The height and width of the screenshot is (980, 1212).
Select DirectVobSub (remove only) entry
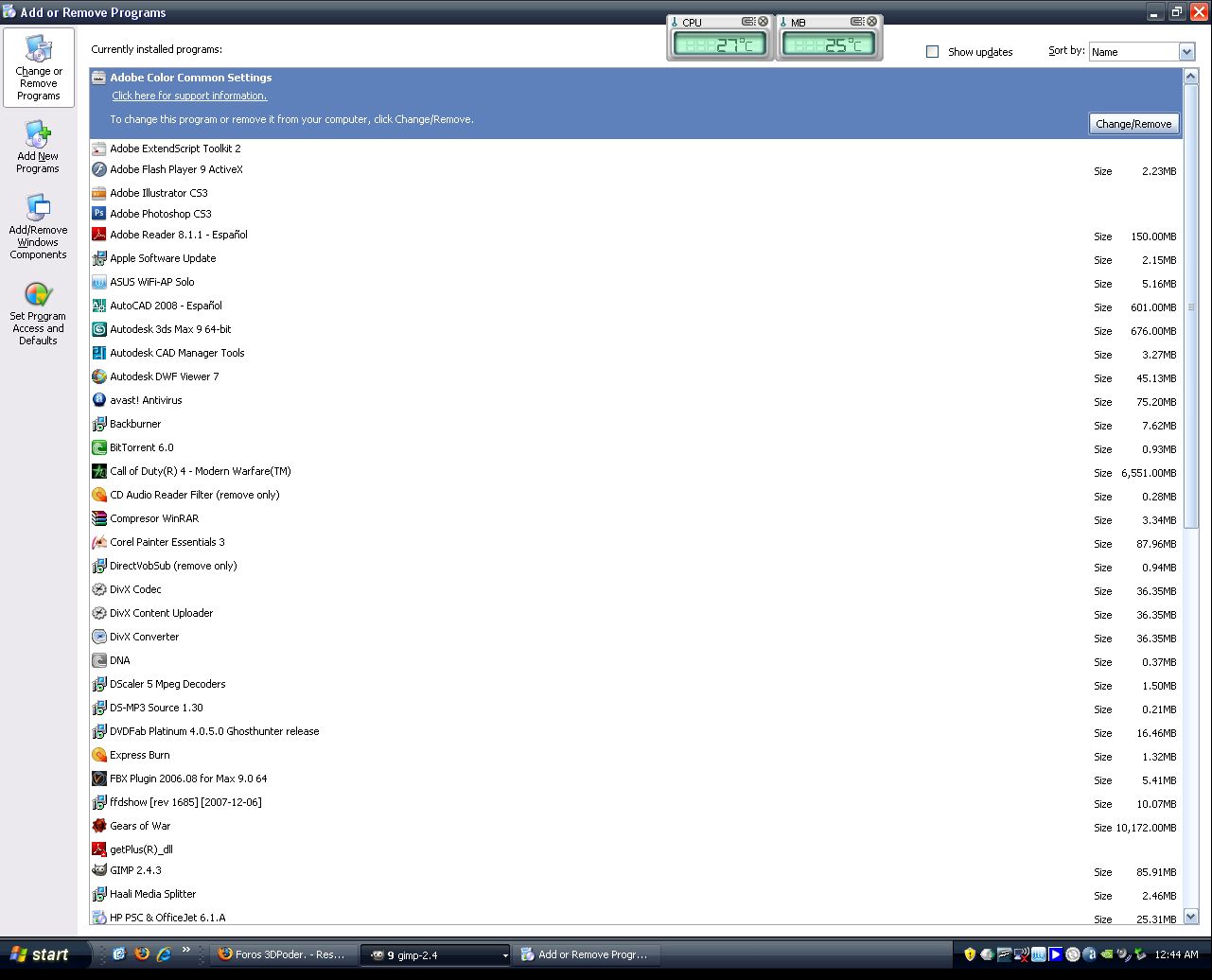coord(636,566)
